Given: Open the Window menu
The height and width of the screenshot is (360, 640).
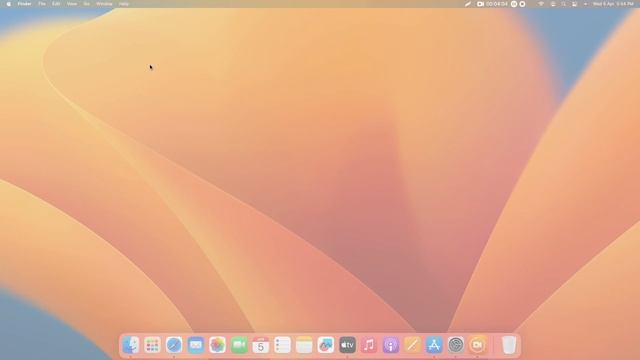Looking at the screenshot, I should click(x=104, y=4).
